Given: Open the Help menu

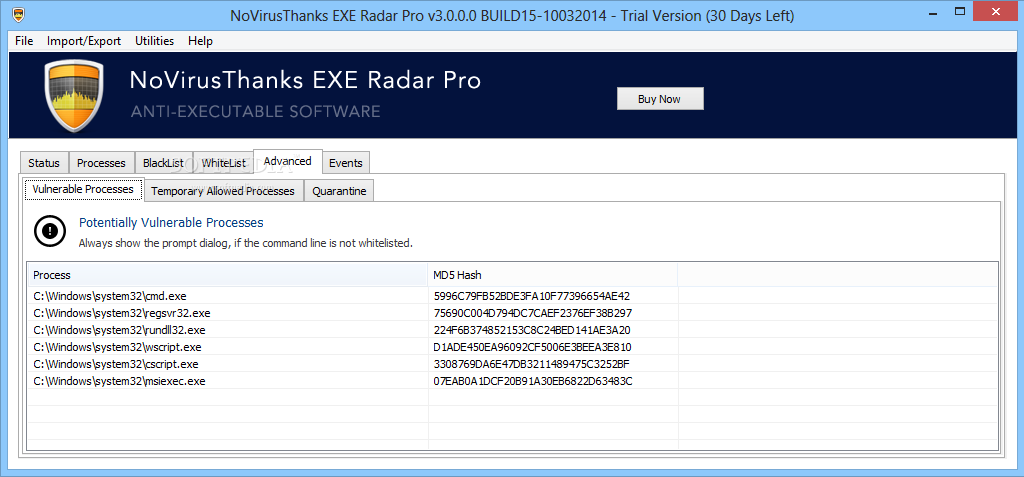Looking at the screenshot, I should [200, 41].
